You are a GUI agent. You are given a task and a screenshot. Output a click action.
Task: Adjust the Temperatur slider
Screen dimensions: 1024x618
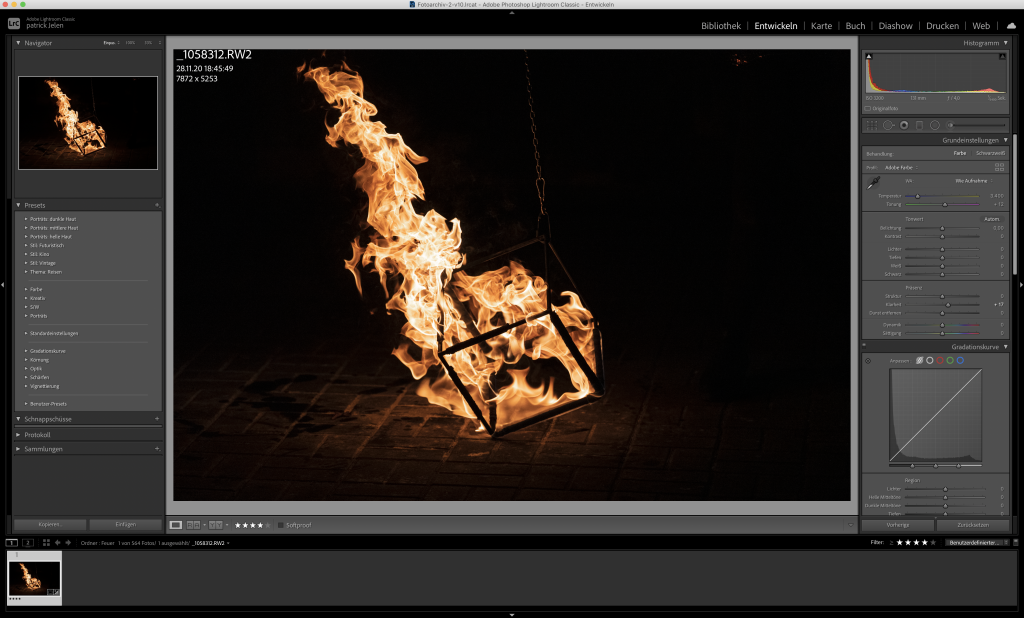point(918,196)
